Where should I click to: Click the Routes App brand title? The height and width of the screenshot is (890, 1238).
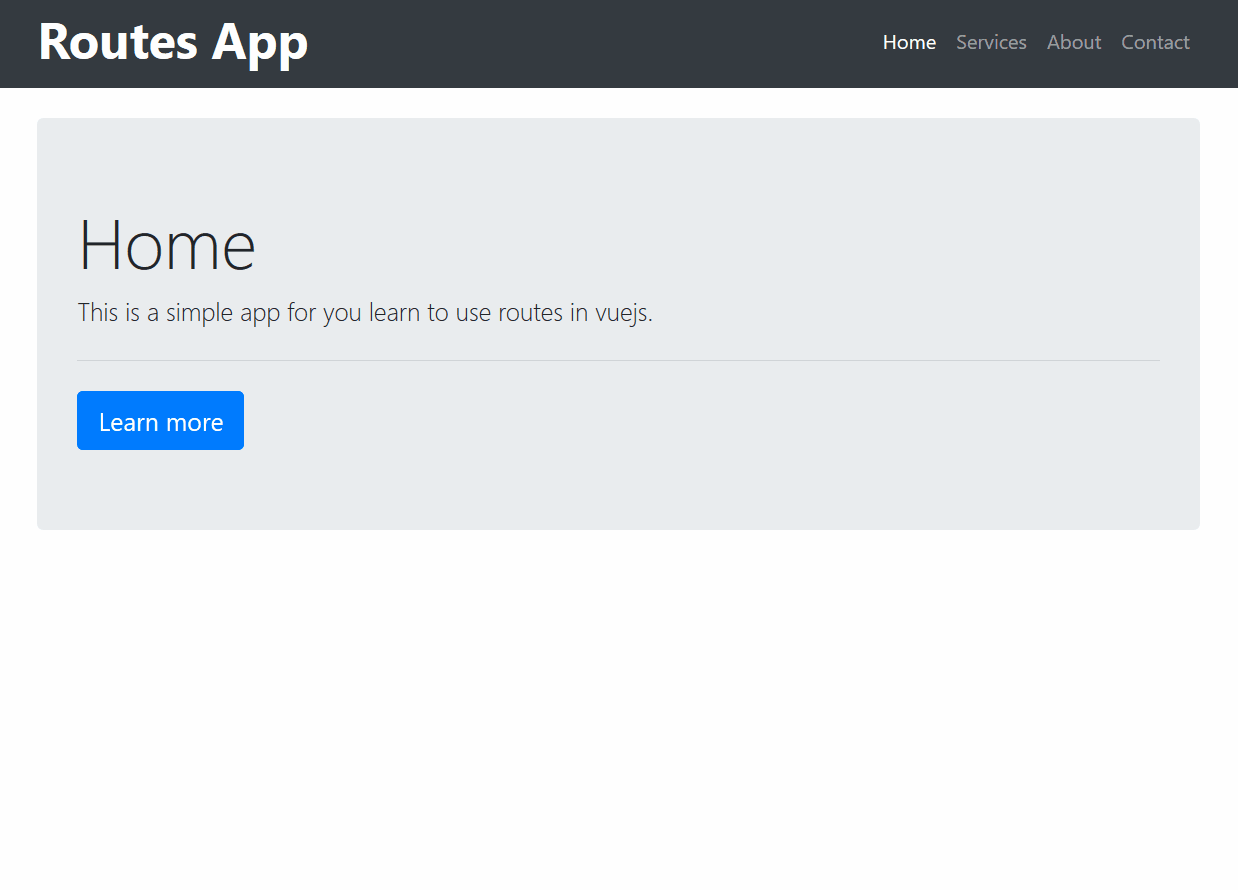(x=173, y=42)
